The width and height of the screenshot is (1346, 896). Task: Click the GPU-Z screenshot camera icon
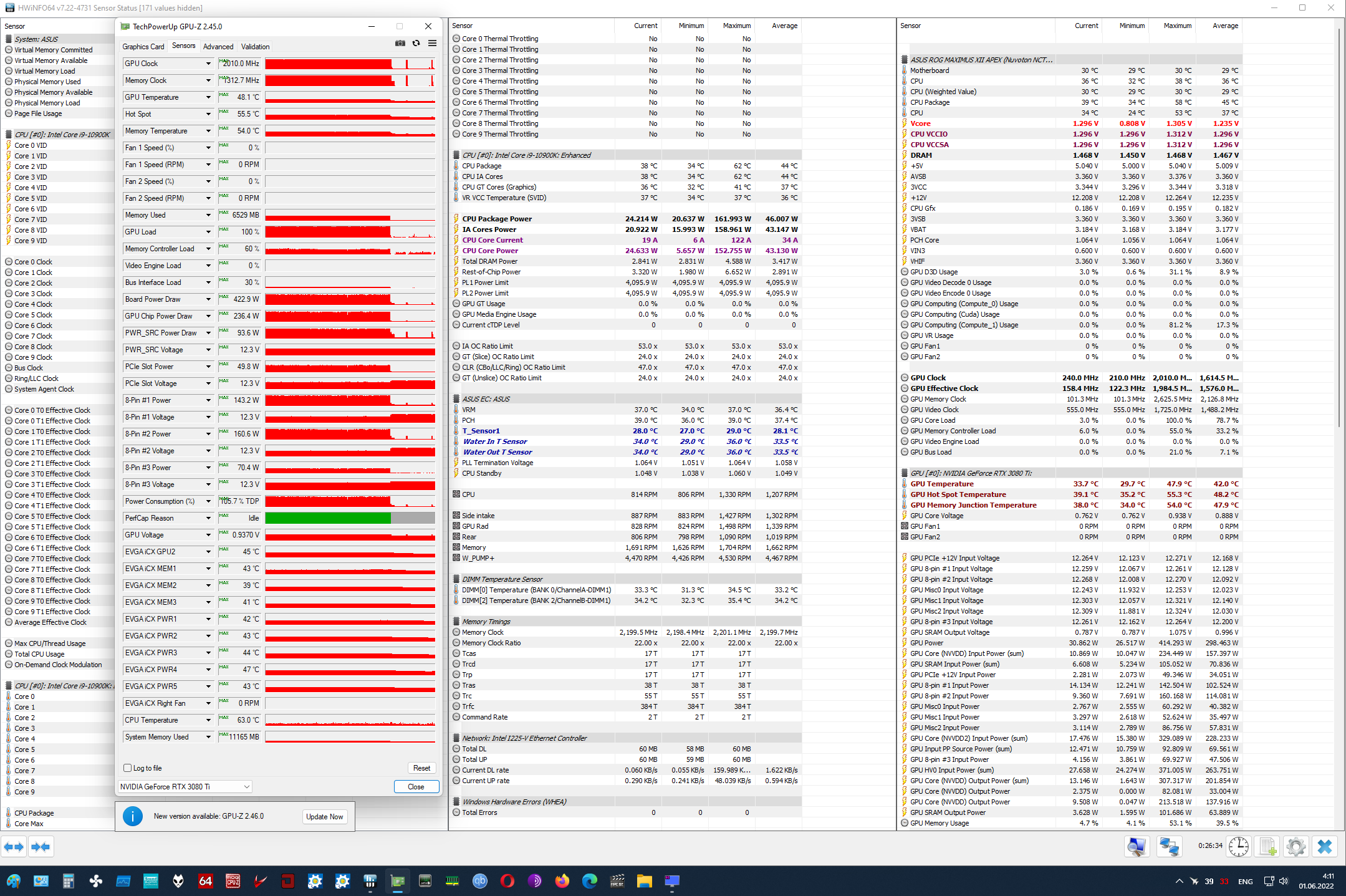tap(400, 44)
